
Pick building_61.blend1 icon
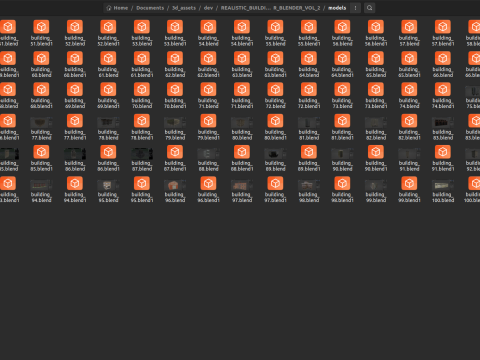[x=142, y=58]
